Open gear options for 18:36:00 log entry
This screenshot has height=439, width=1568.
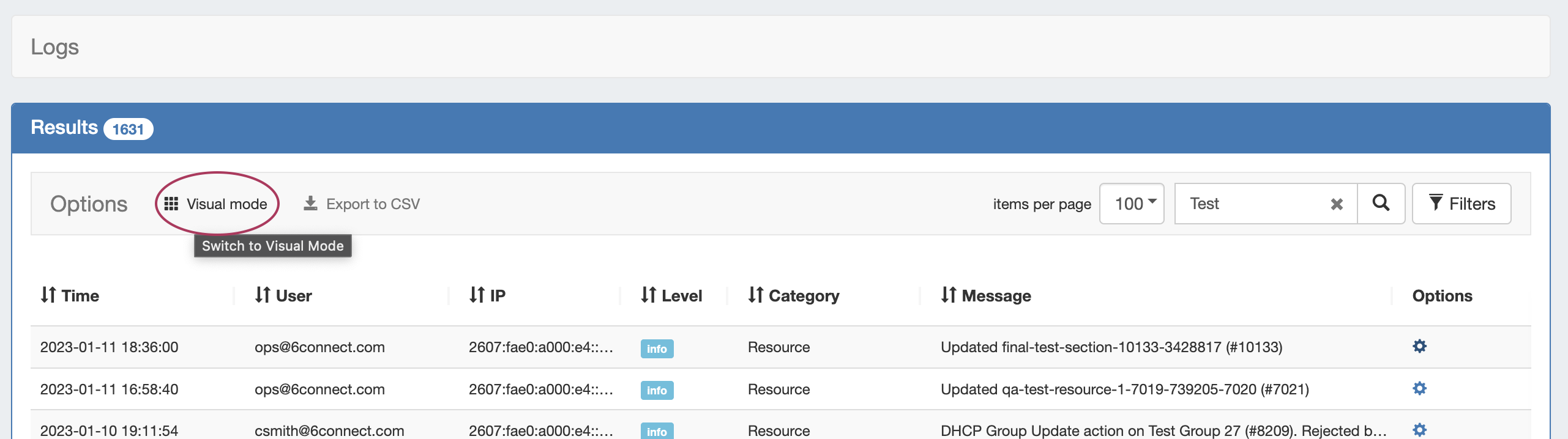[x=1419, y=347]
